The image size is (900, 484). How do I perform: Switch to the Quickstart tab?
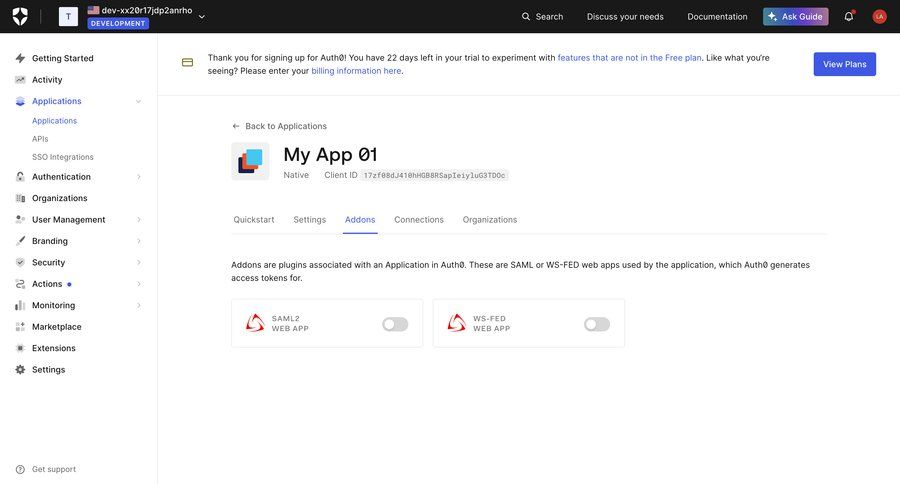(254, 219)
